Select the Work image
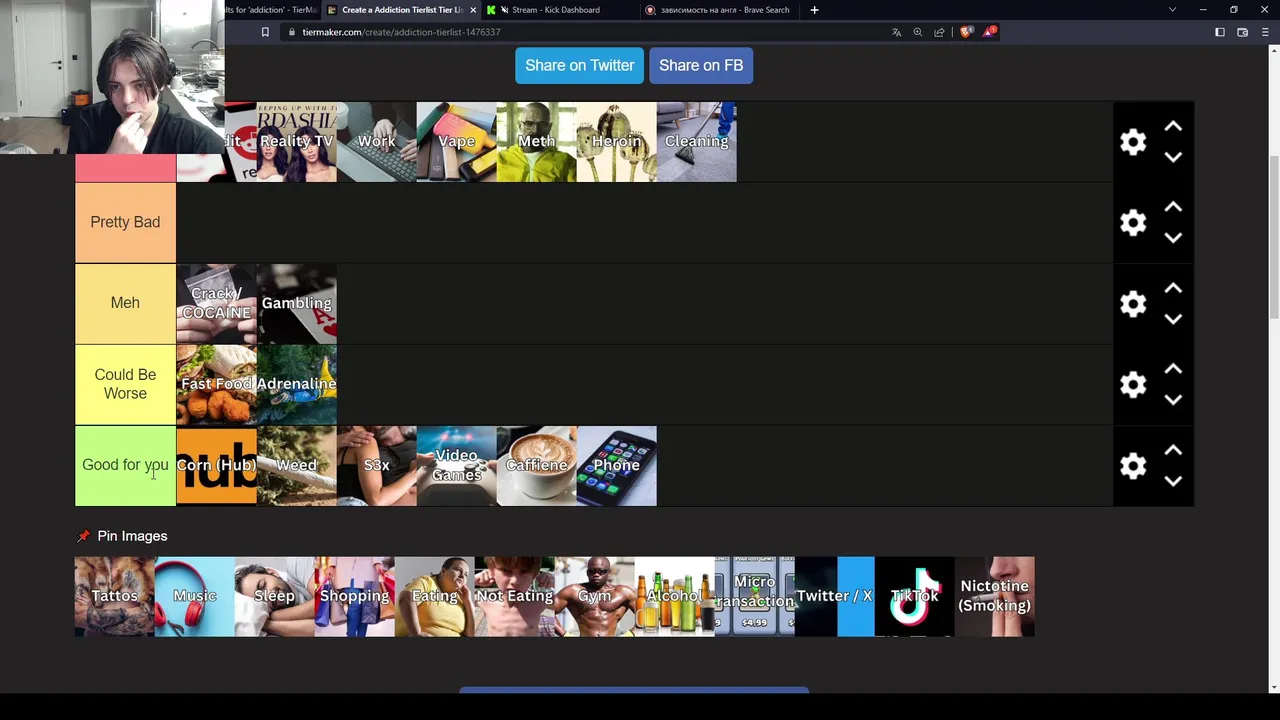The image size is (1280, 720). click(376, 141)
